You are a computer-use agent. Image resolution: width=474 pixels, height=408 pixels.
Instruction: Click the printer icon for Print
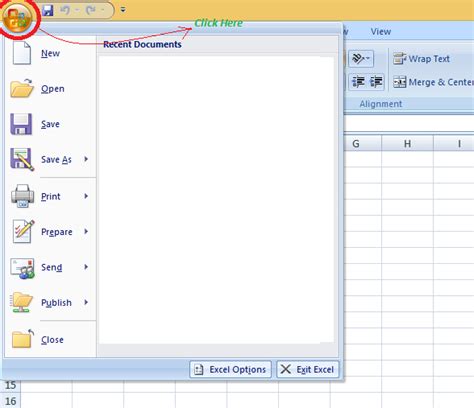pos(22,196)
